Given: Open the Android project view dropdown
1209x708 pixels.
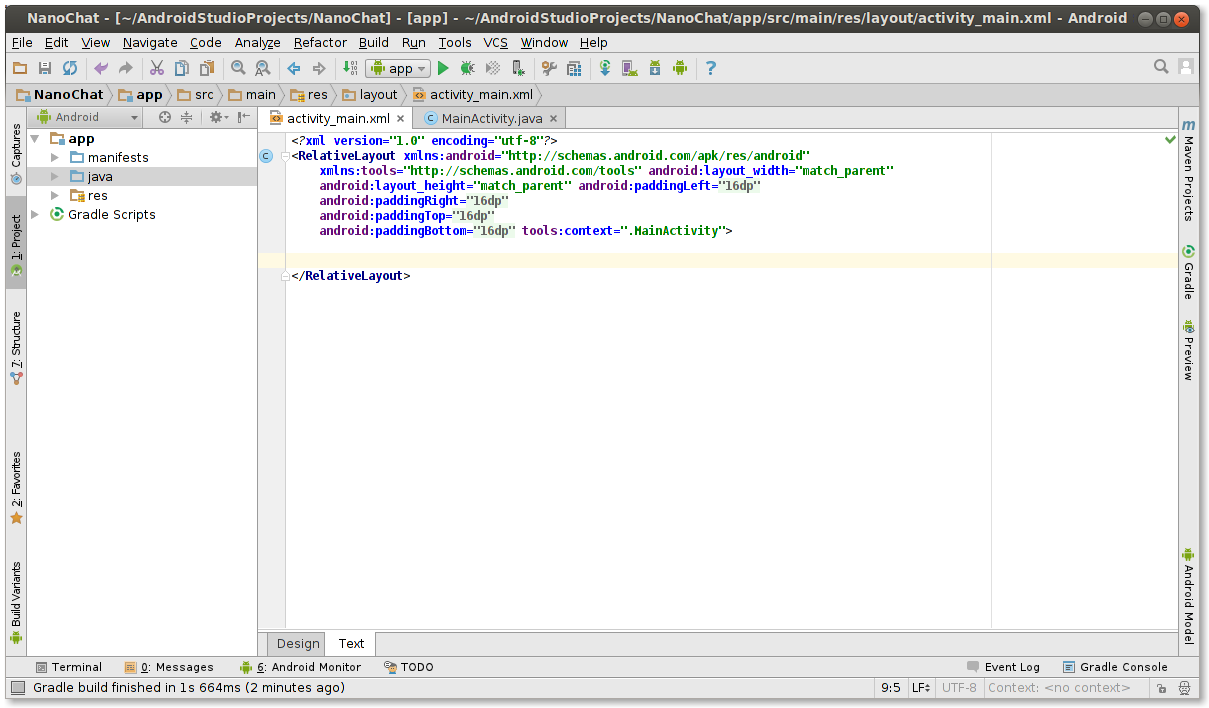Looking at the screenshot, I should click(87, 117).
